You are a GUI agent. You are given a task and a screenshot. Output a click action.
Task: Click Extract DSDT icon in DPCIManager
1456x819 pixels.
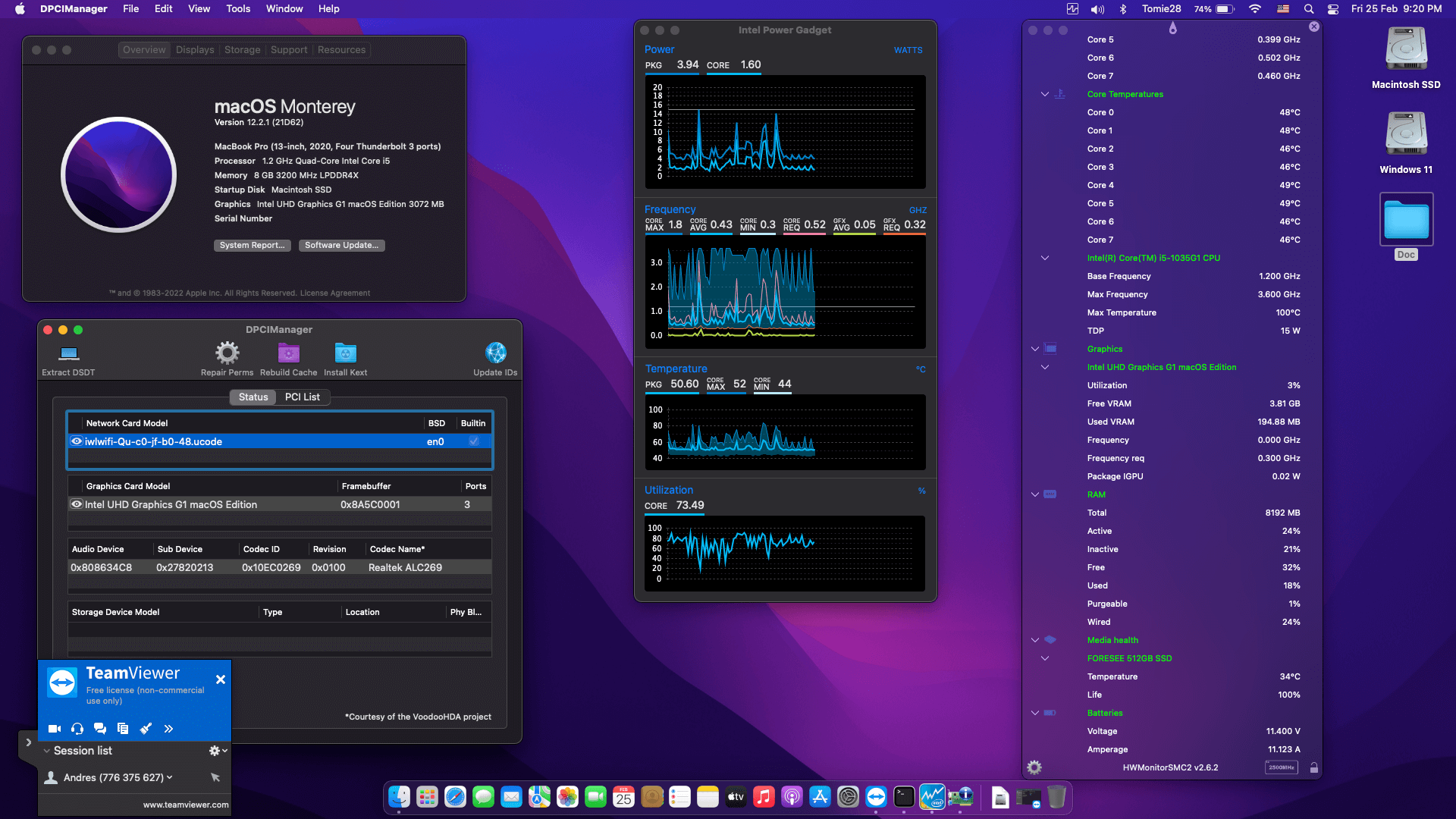point(69,353)
